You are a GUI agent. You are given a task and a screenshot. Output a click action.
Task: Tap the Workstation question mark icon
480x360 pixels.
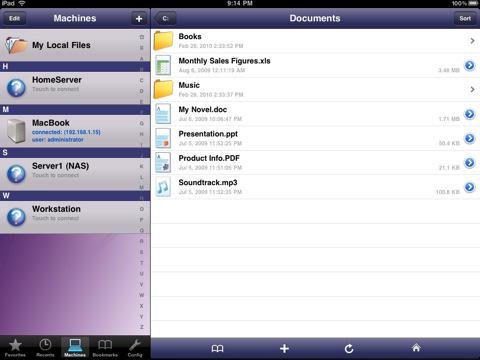(16, 217)
